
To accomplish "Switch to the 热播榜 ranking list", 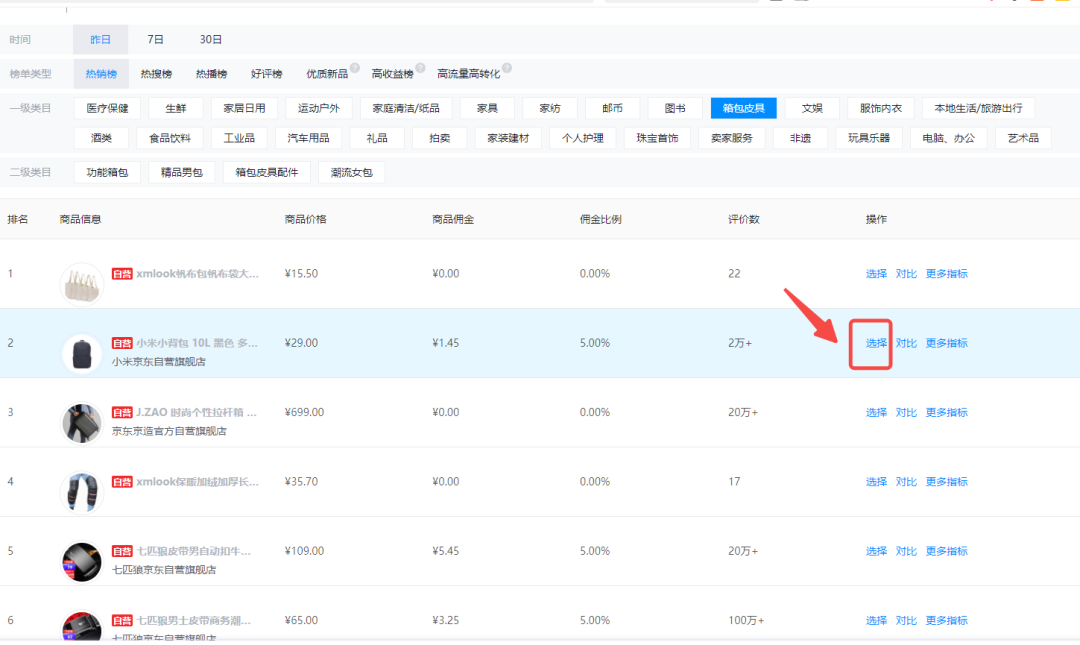I will [x=211, y=72].
